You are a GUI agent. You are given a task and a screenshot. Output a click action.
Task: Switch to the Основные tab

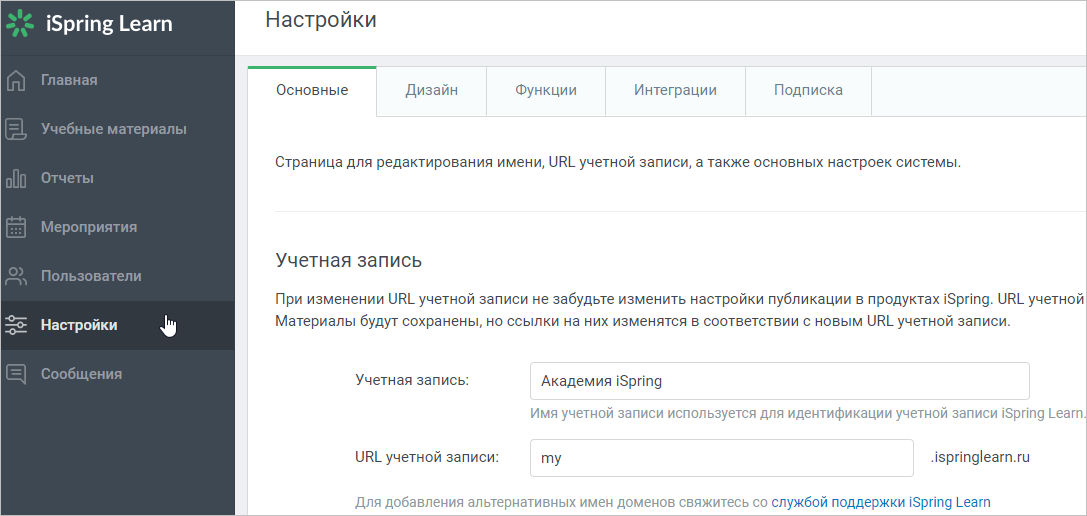312,91
